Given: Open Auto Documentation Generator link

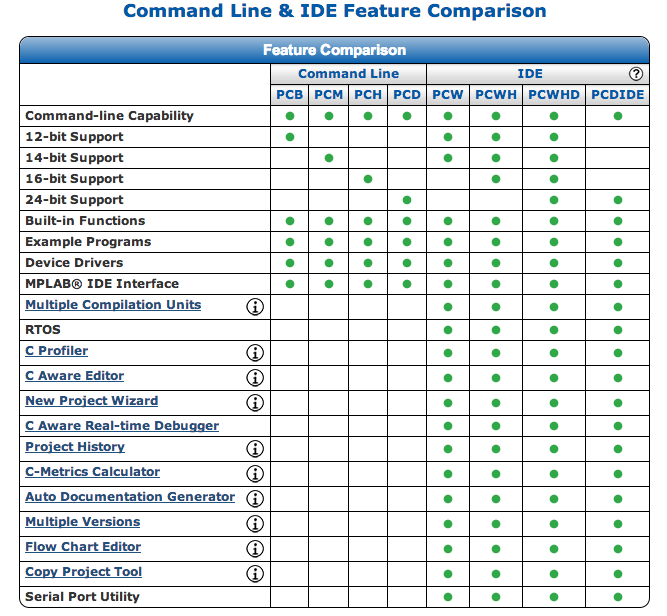Looking at the screenshot, I should pyautogui.click(x=130, y=497).
